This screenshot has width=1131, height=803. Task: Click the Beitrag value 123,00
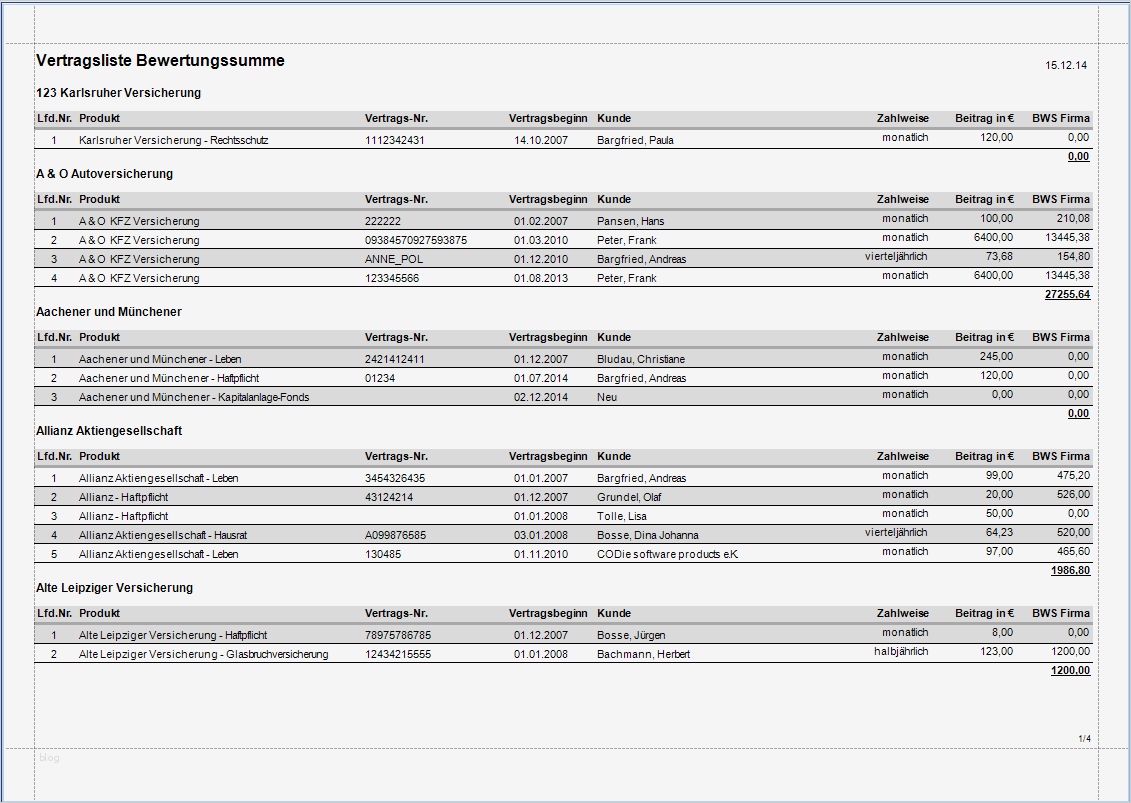[996, 651]
